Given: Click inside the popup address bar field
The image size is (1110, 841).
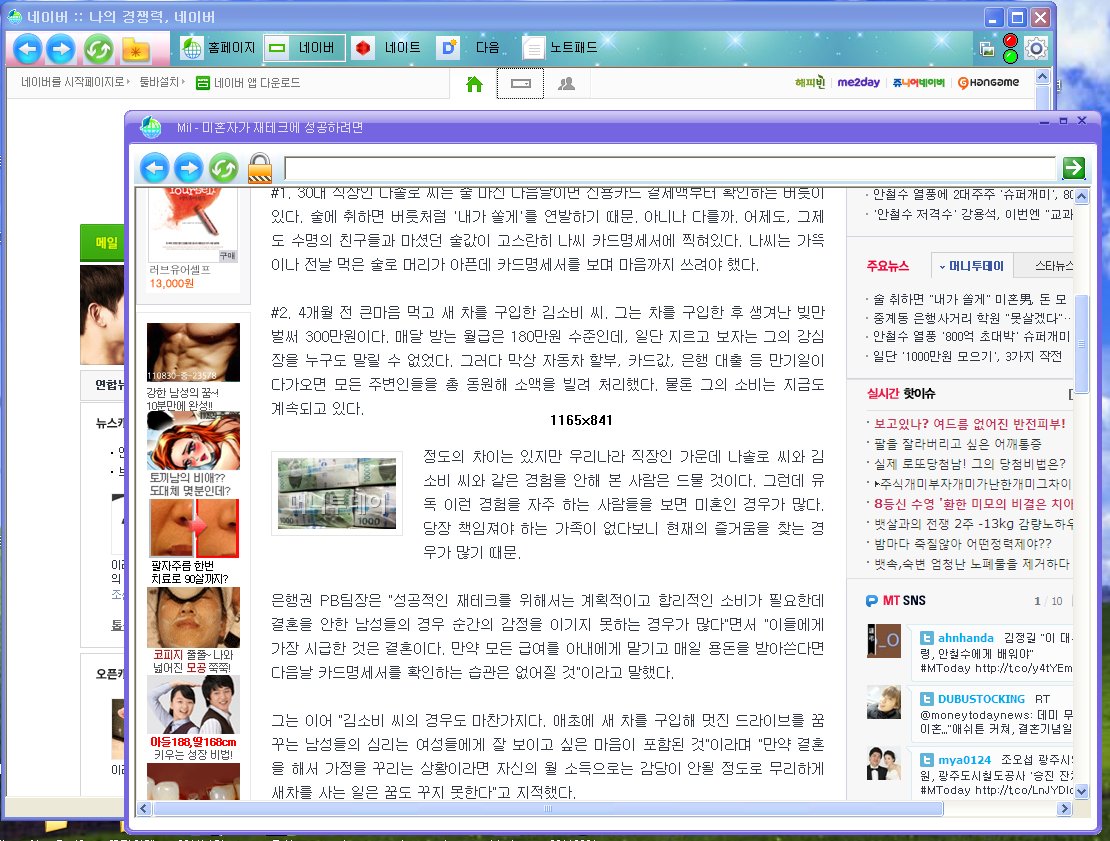Looking at the screenshot, I should point(670,168).
